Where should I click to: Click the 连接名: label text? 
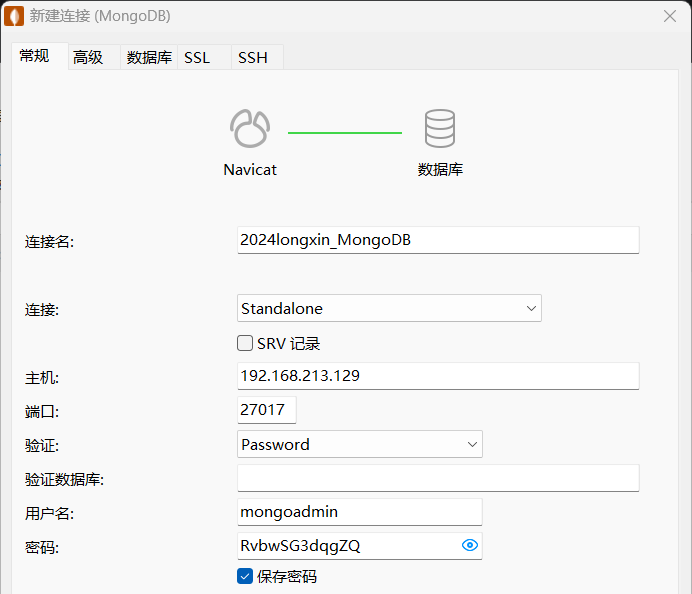click(x=49, y=242)
